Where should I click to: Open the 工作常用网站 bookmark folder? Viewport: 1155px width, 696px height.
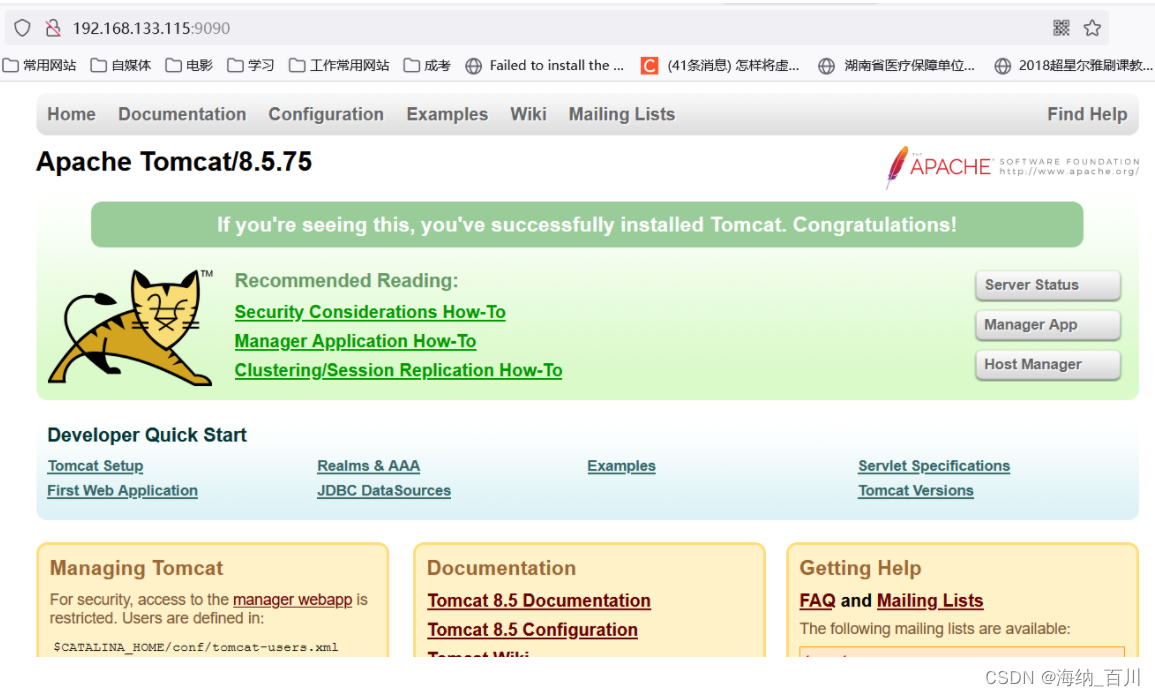[x=340, y=66]
